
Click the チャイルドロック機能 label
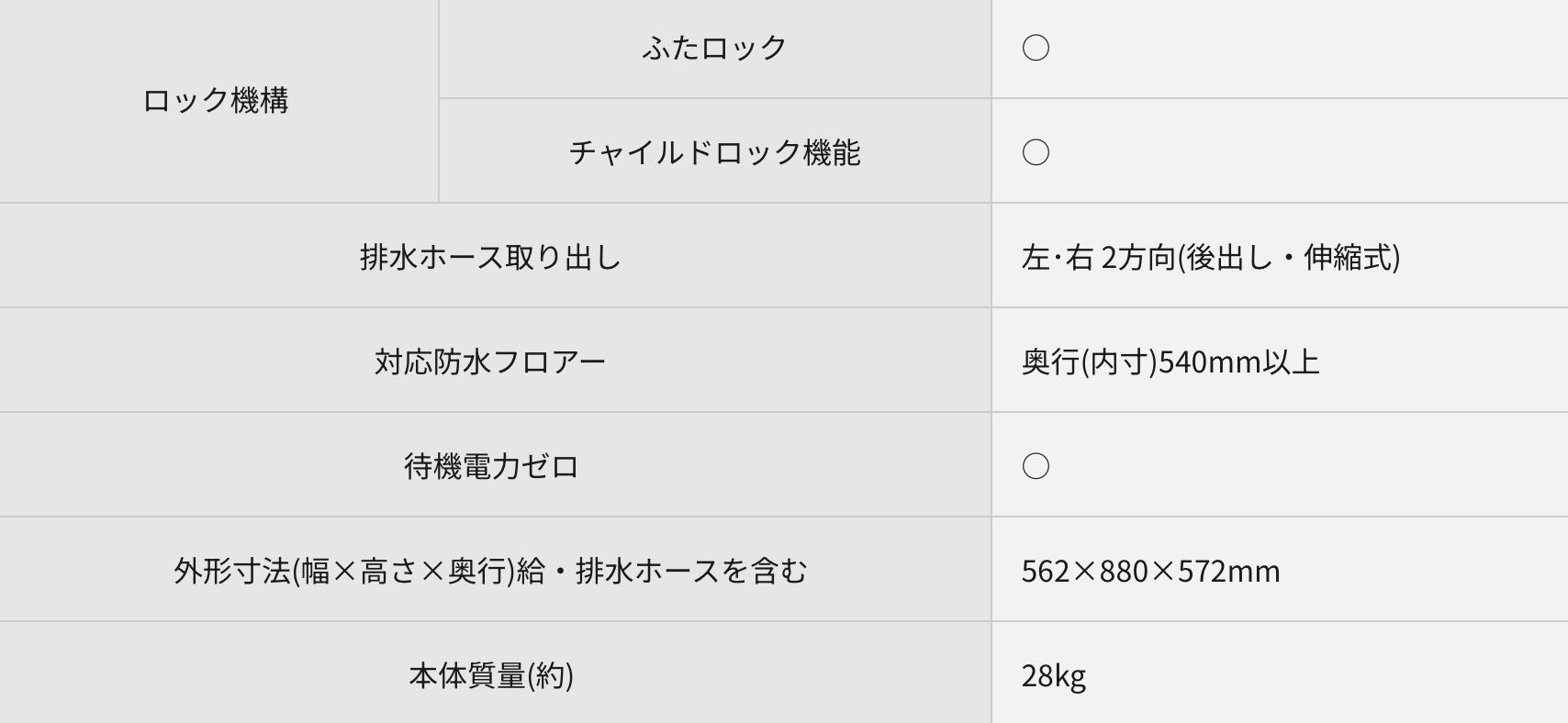click(714, 152)
